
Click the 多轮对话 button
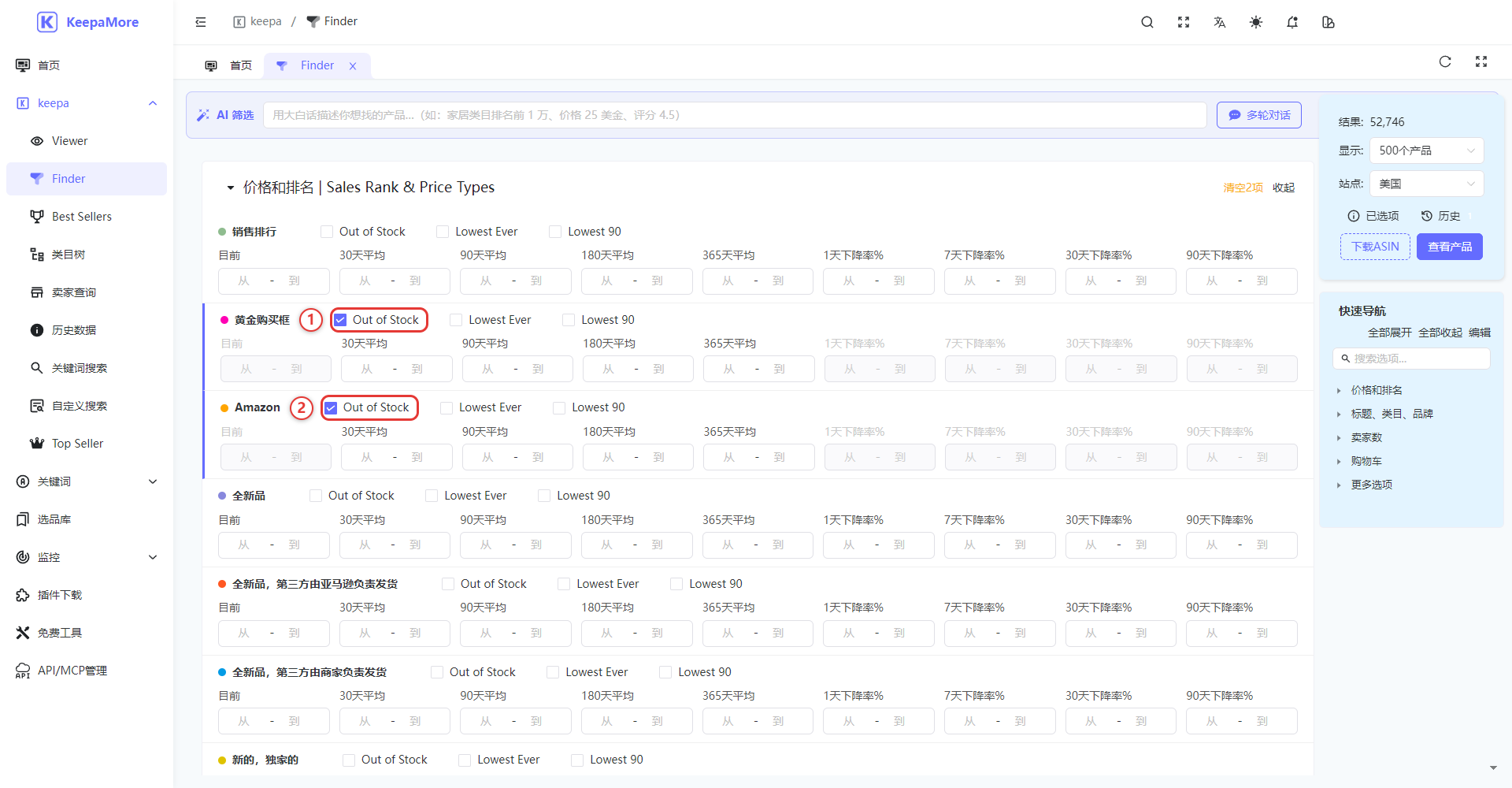click(x=1259, y=115)
